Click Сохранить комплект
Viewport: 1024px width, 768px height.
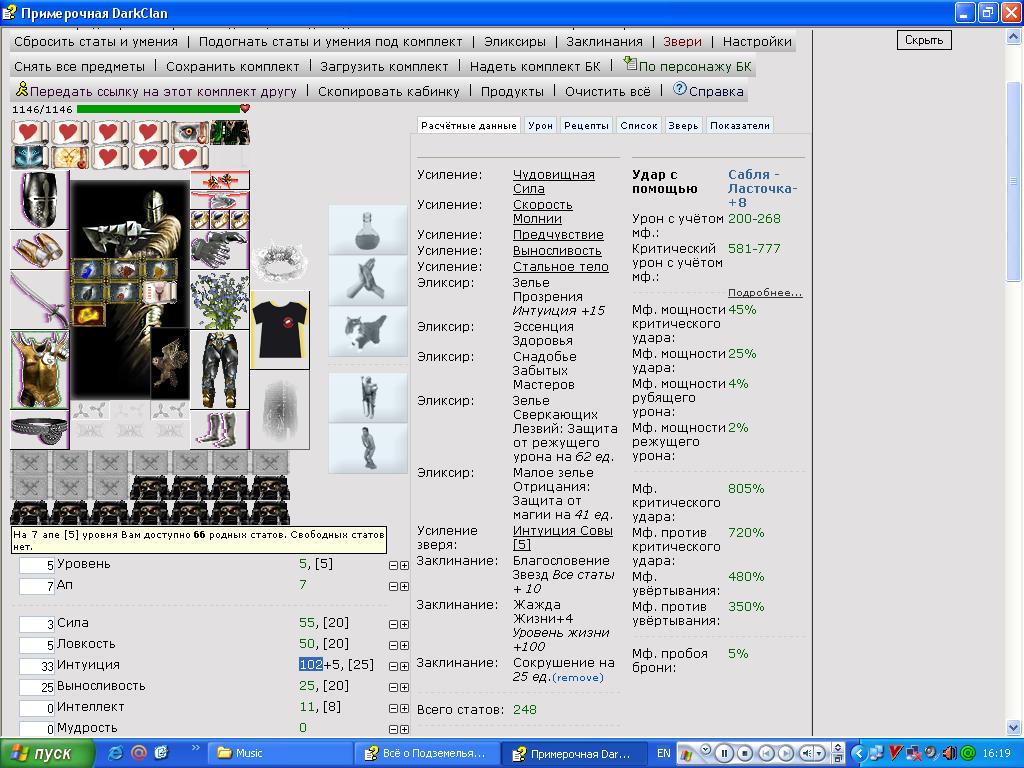232,66
